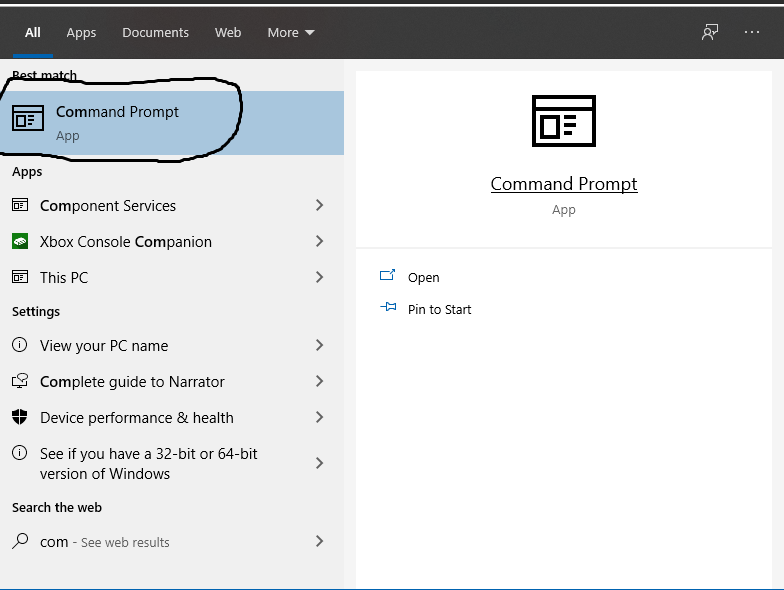This screenshot has width=784, height=590.
Task: Click the magnifier icon next to com web search
Action: [20, 541]
